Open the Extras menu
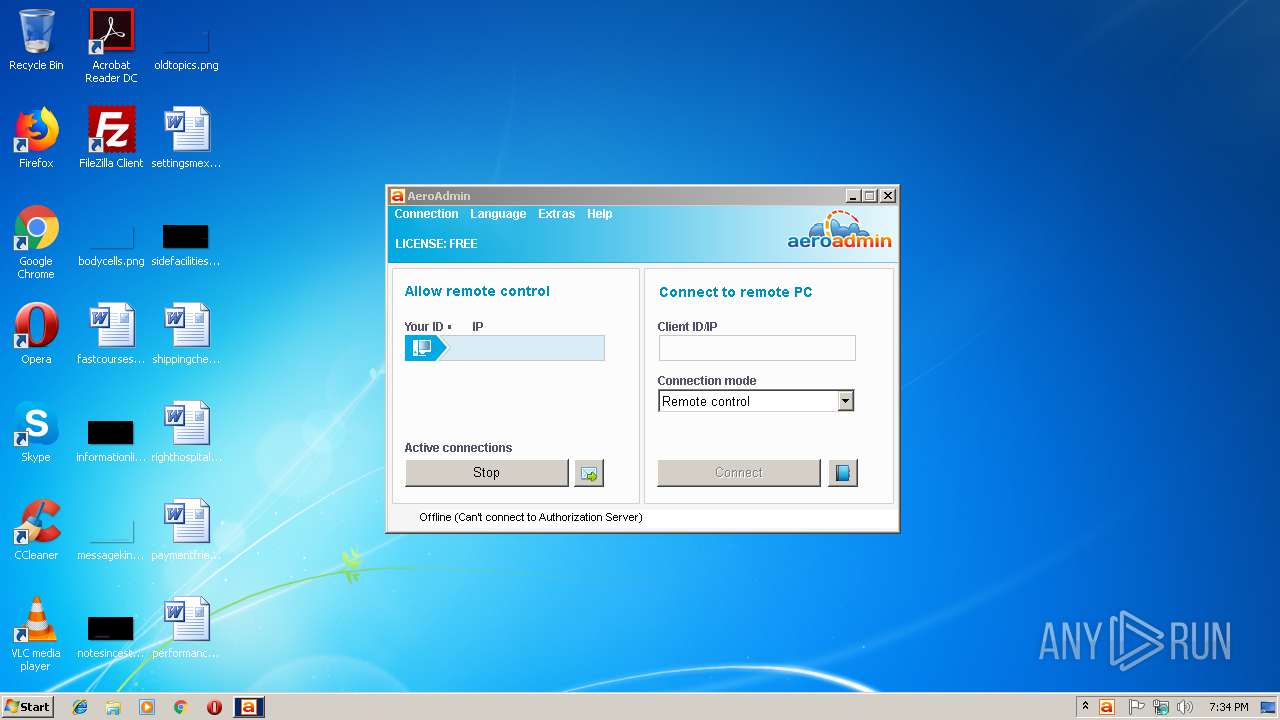Image resolution: width=1280 pixels, height=720 pixels. click(x=556, y=214)
